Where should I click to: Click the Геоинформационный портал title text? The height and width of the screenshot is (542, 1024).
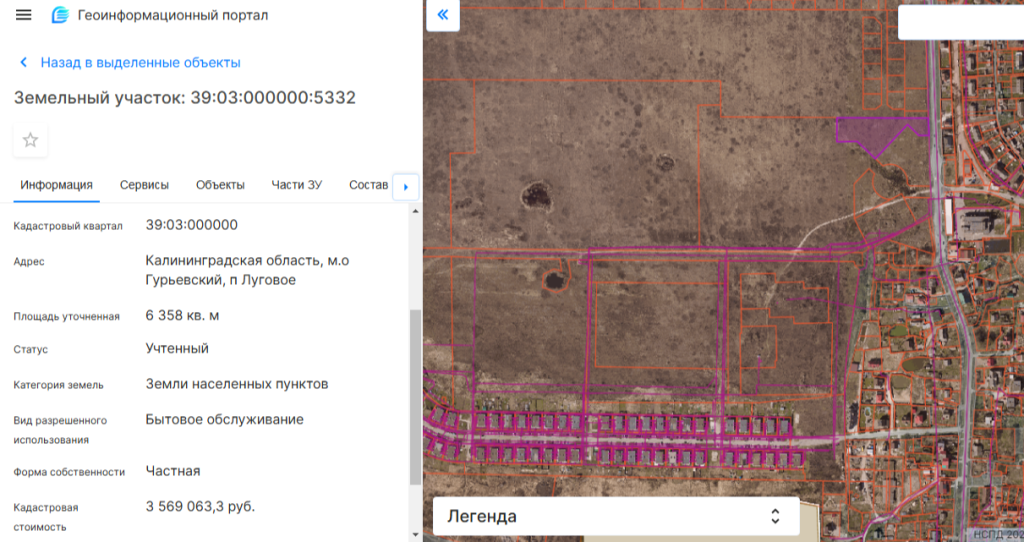coord(172,15)
